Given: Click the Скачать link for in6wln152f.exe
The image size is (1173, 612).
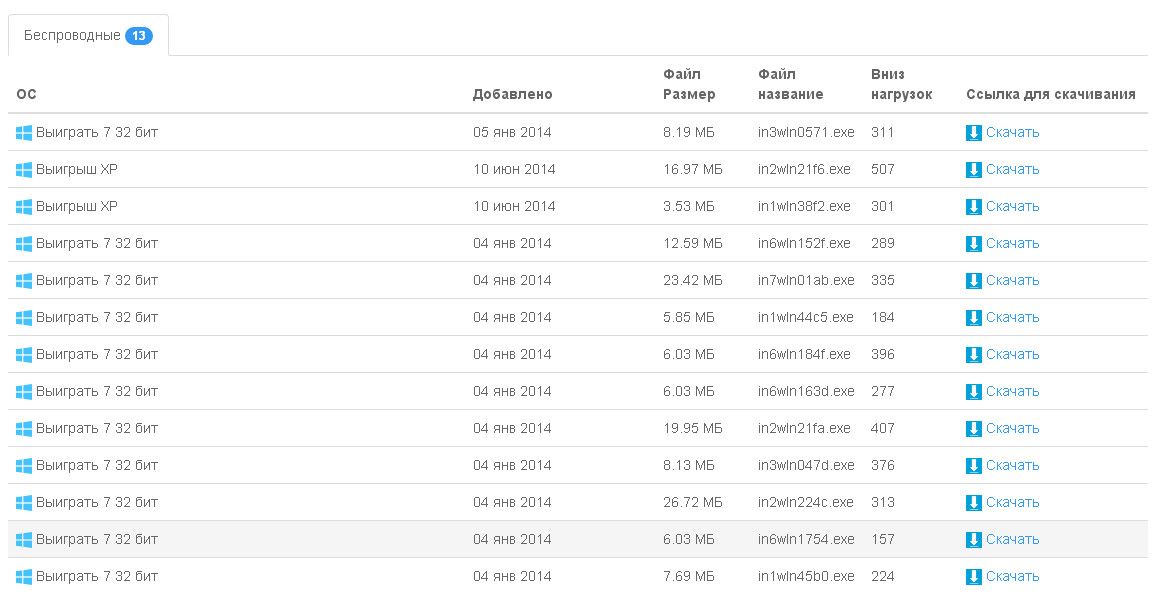Looking at the screenshot, I should (1012, 243).
